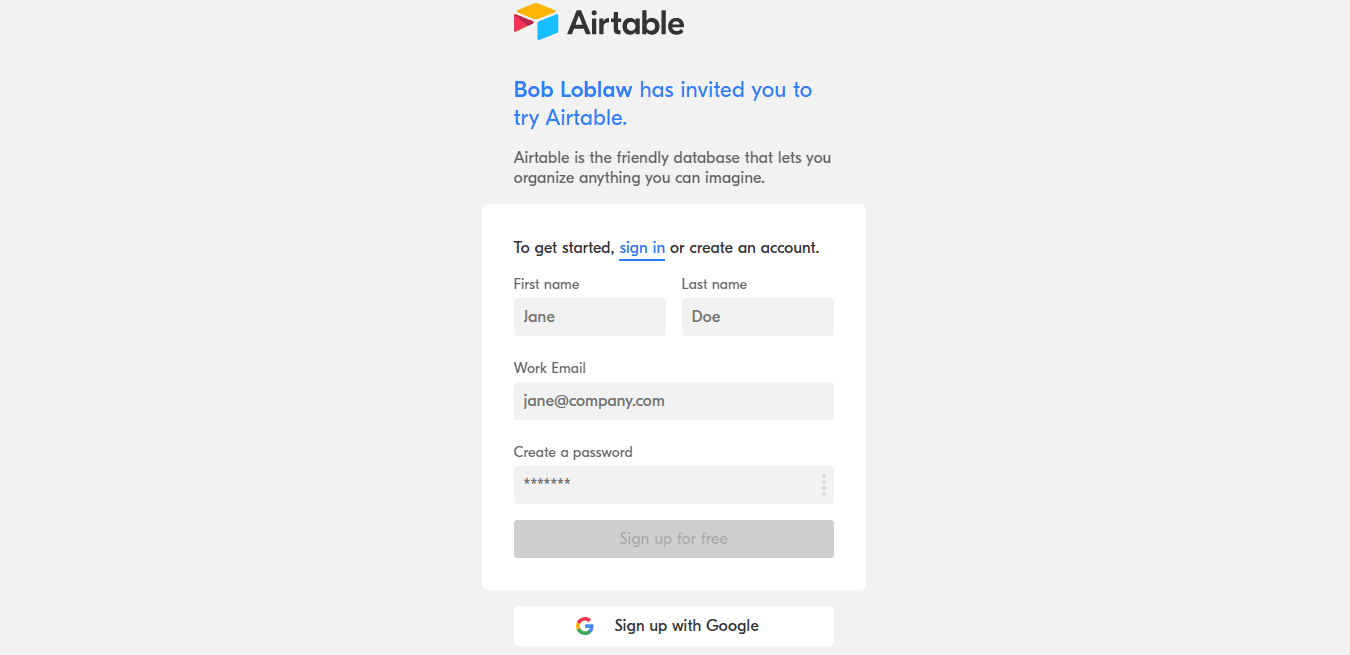Focus the First name input field
1350x655 pixels.
589,317
